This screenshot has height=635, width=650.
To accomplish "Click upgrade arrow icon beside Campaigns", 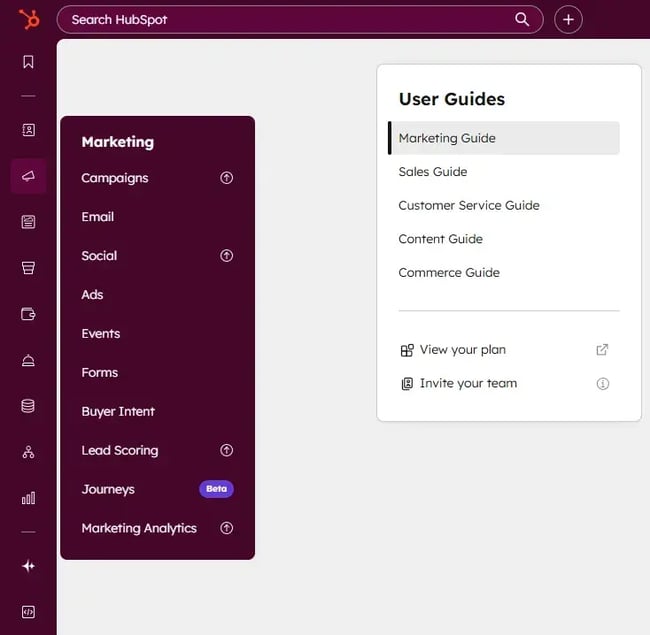I will [226, 178].
